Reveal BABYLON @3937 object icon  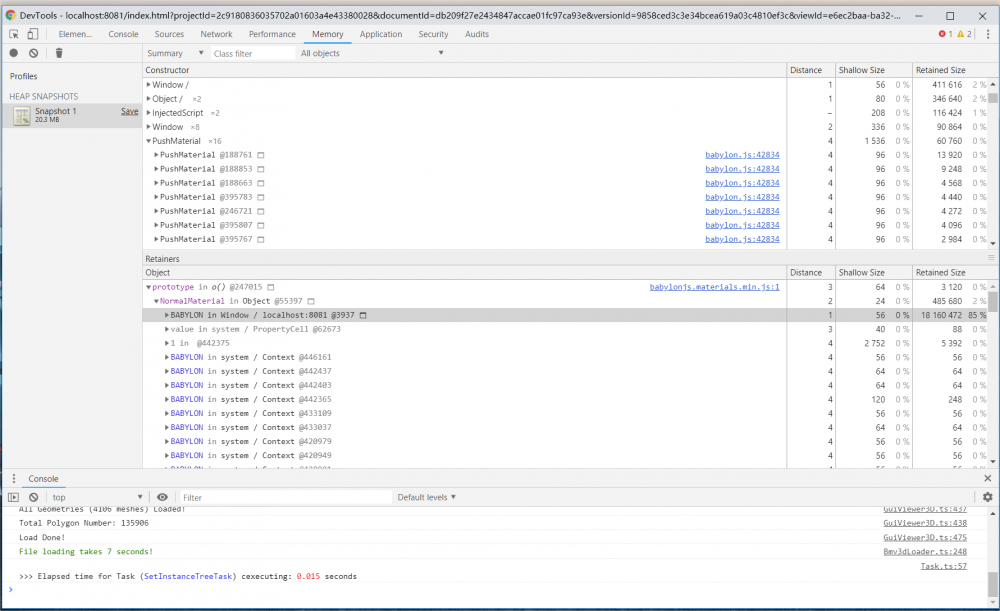363,315
